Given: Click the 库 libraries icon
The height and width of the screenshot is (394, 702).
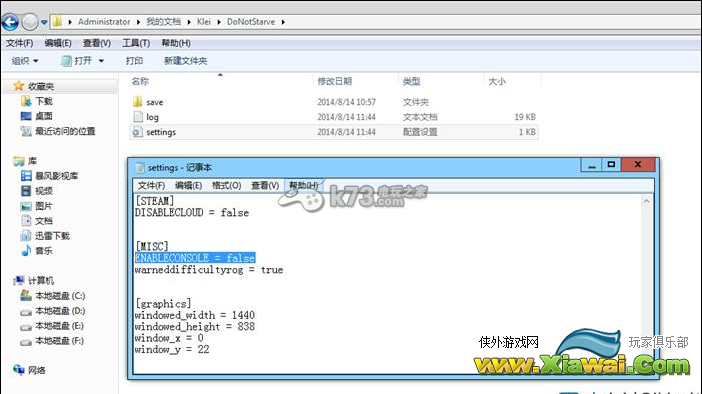Looking at the screenshot, I should [19, 161].
